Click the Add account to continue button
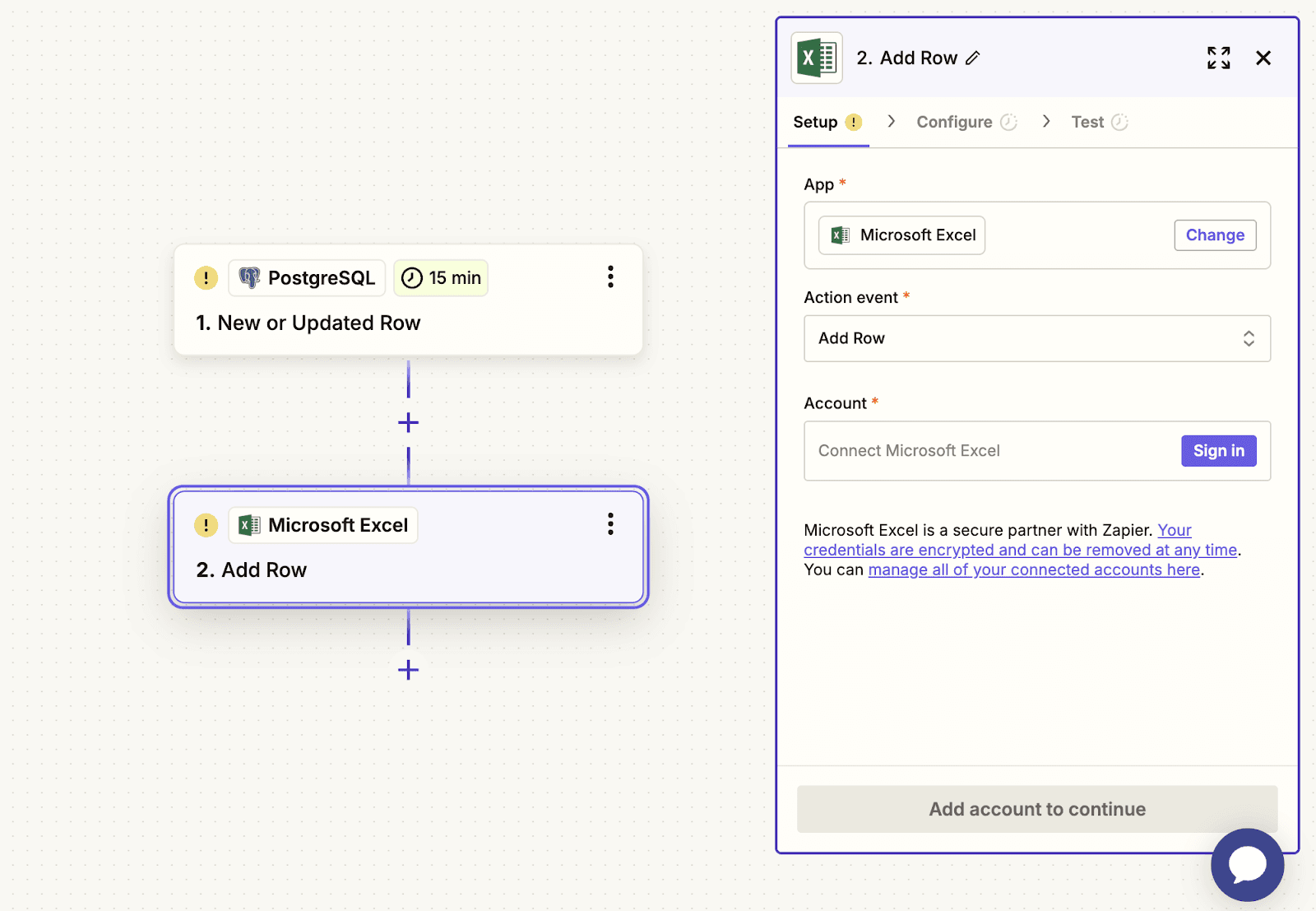Screen dimensions: 1316x911 click(x=1037, y=809)
